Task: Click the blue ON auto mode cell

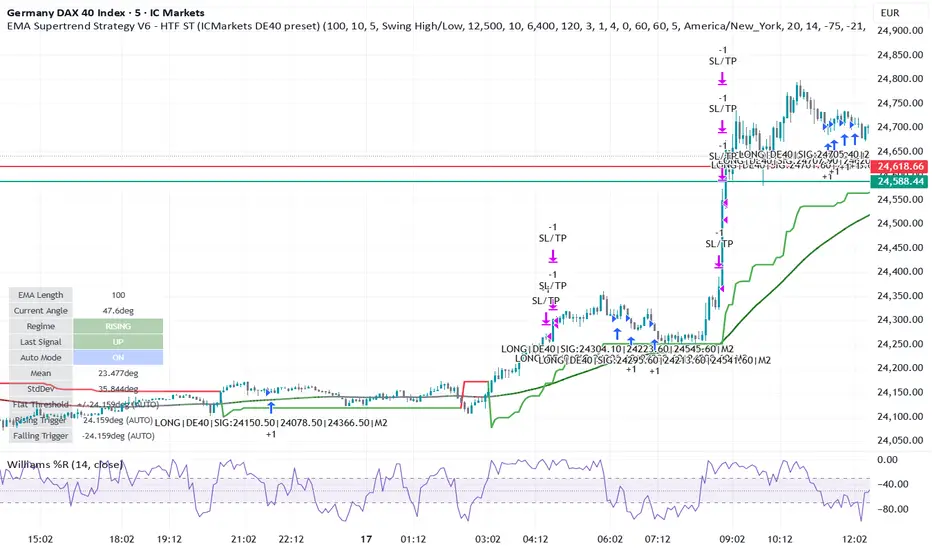Action: pos(118,357)
